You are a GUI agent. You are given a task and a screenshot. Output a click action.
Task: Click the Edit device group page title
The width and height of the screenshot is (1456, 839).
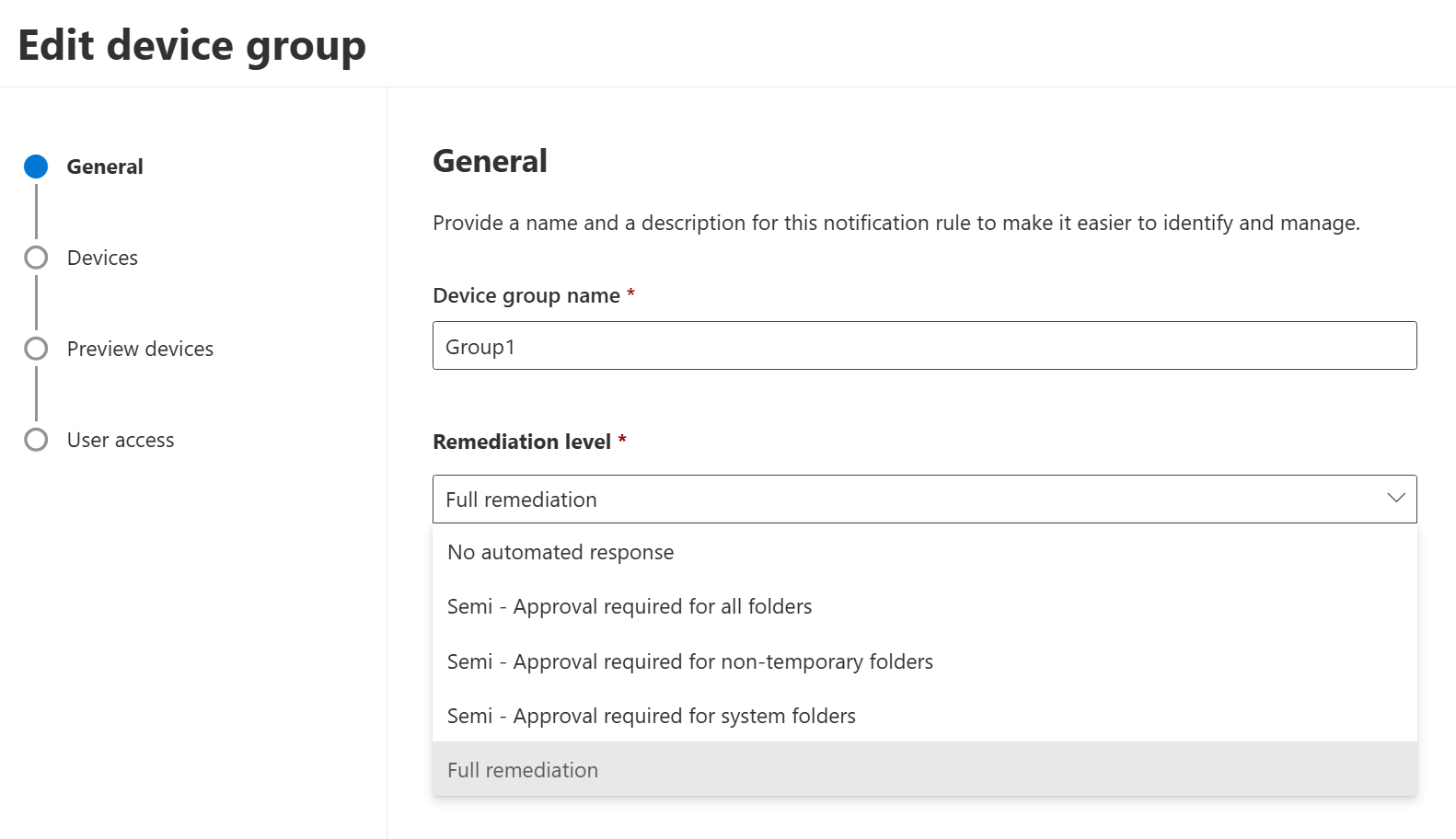click(x=191, y=45)
